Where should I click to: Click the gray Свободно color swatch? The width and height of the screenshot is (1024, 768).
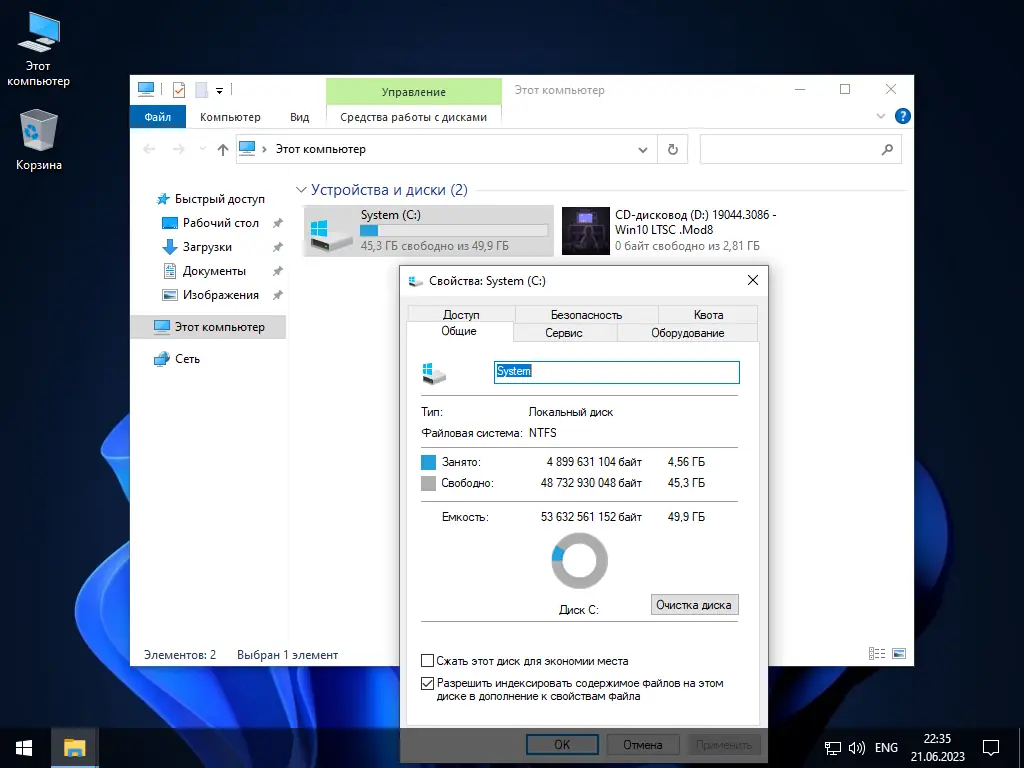pyautogui.click(x=428, y=483)
